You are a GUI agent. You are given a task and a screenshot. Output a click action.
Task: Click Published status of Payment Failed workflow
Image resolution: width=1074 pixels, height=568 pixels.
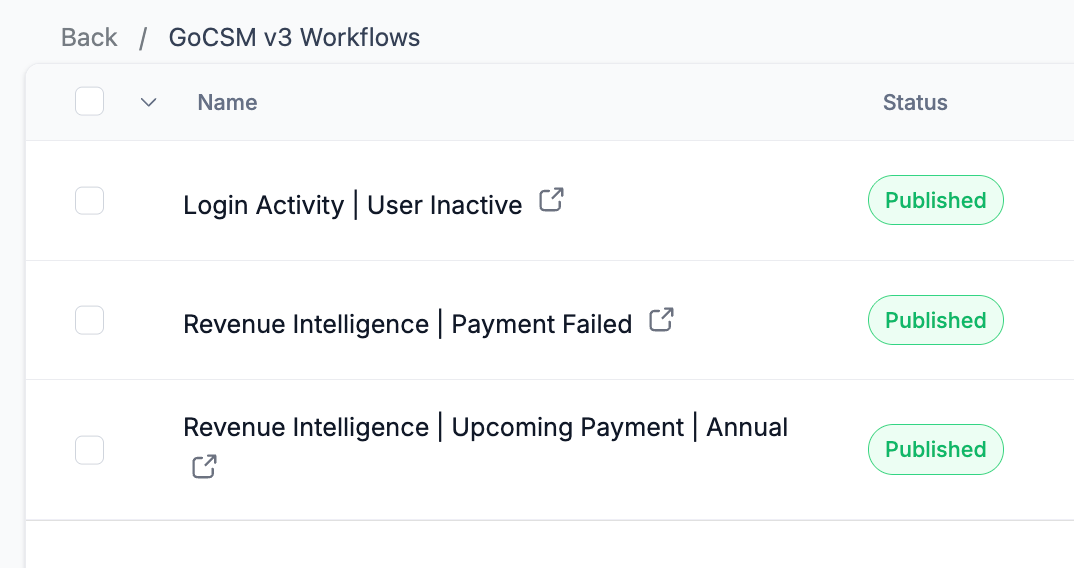pyautogui.click(x=935, y=321)
